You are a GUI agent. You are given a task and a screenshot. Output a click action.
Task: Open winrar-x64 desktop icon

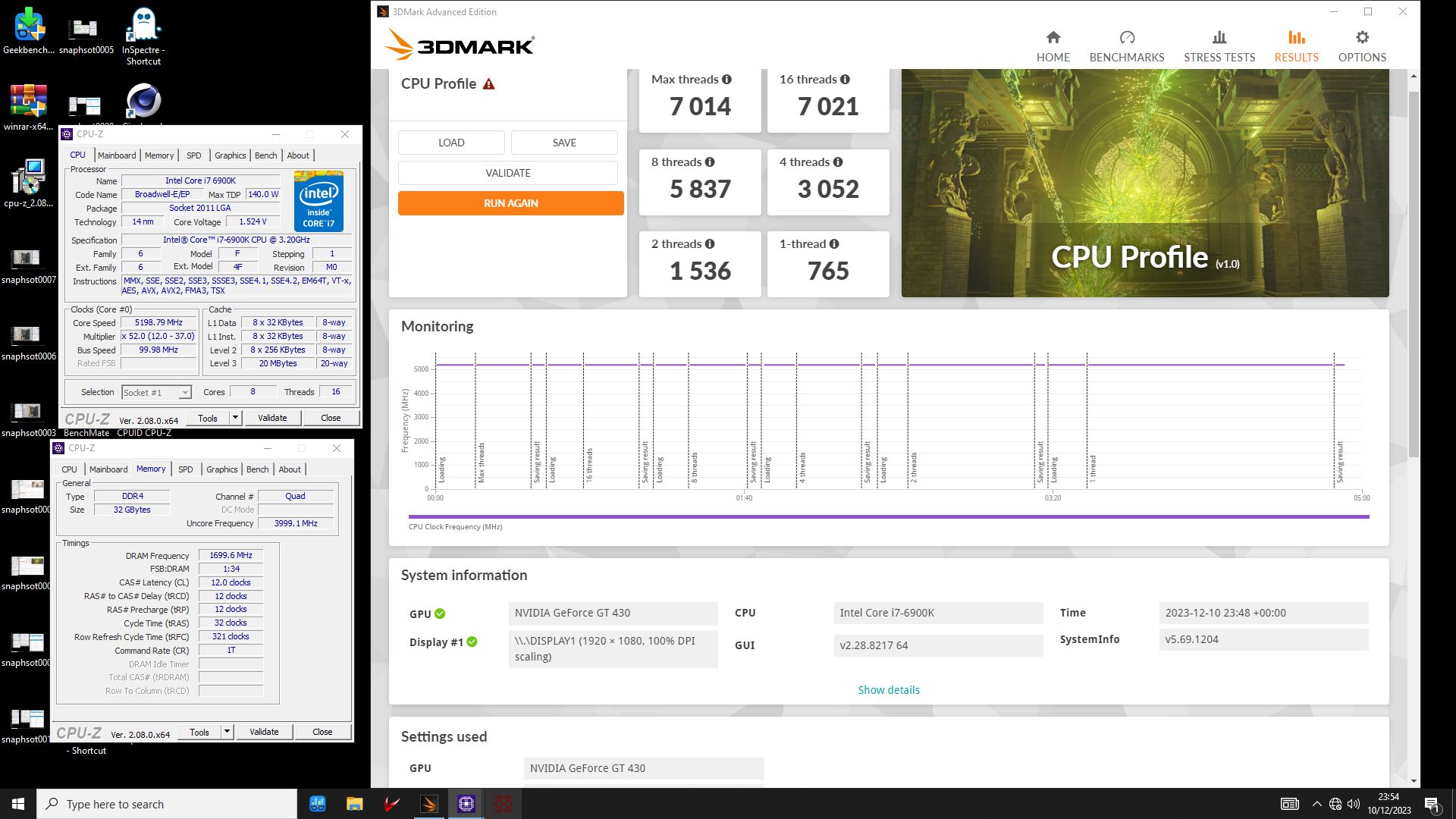(x=29, y=108)
